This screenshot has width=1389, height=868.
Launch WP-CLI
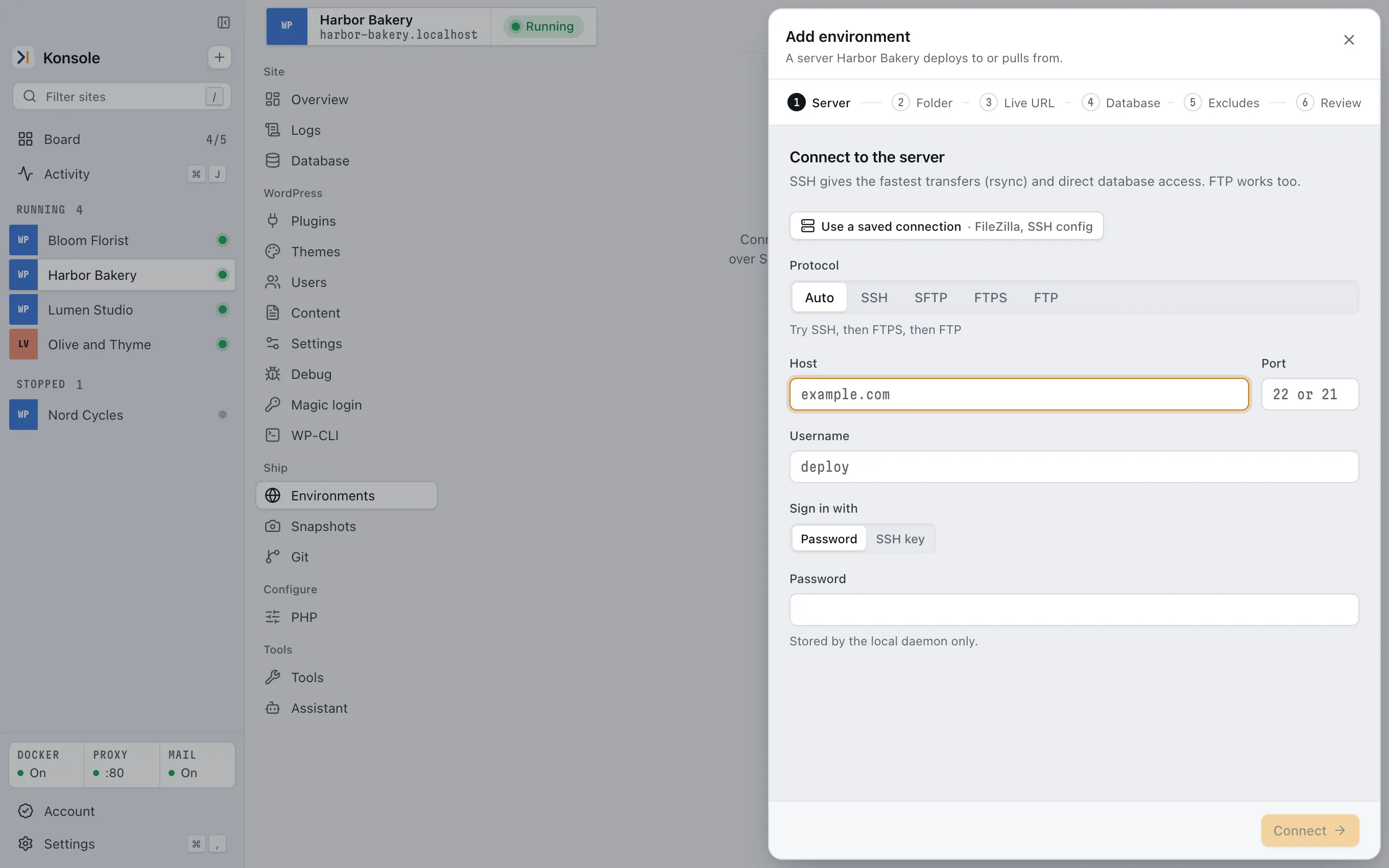tap(347, 435)
